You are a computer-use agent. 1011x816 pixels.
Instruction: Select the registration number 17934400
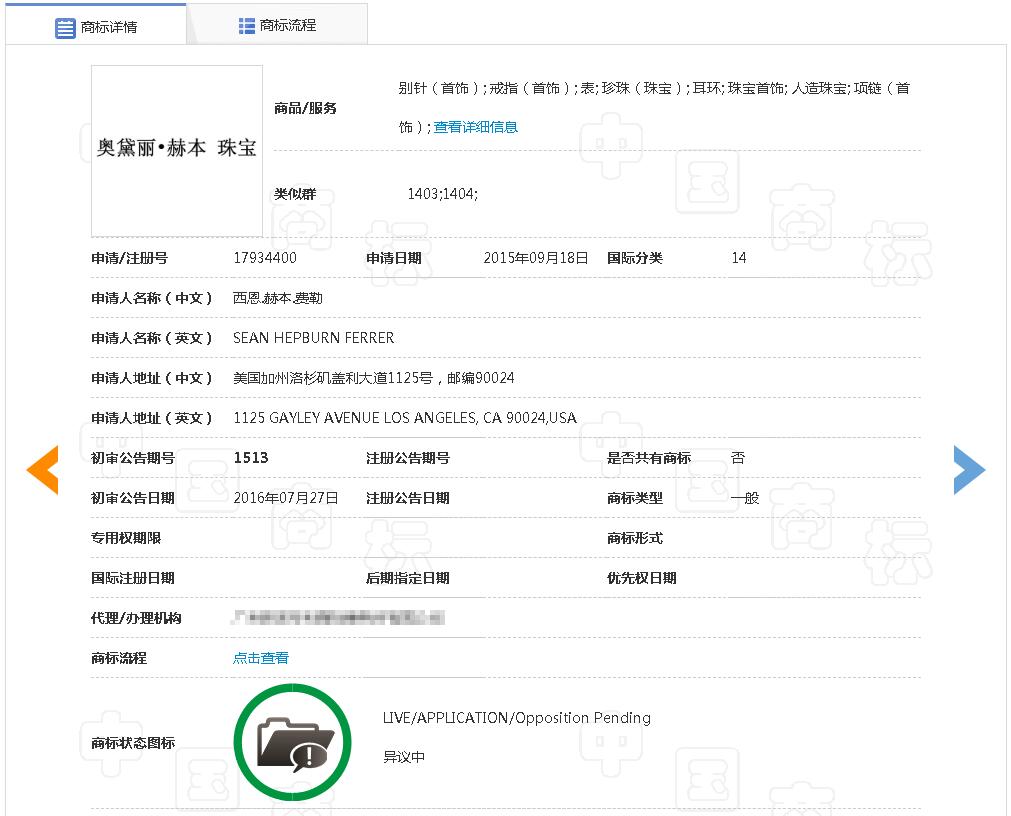(265, 258)
